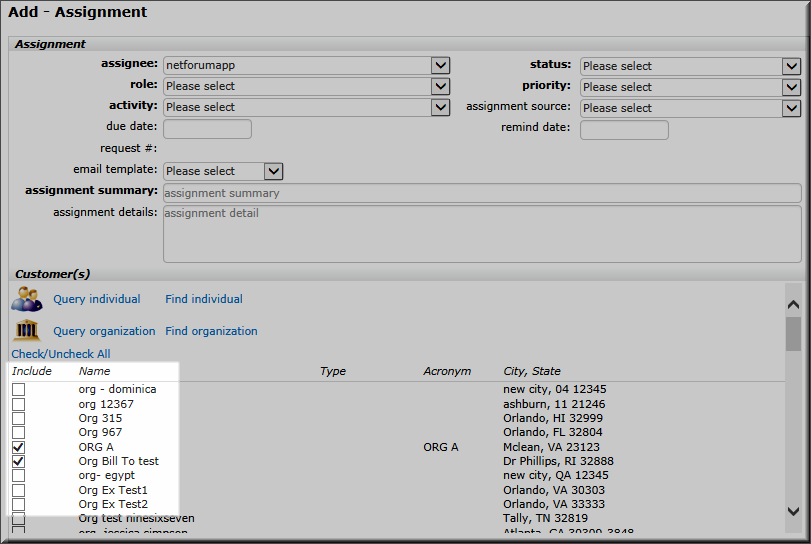Click into the assignment summary field

click(481, 193)
